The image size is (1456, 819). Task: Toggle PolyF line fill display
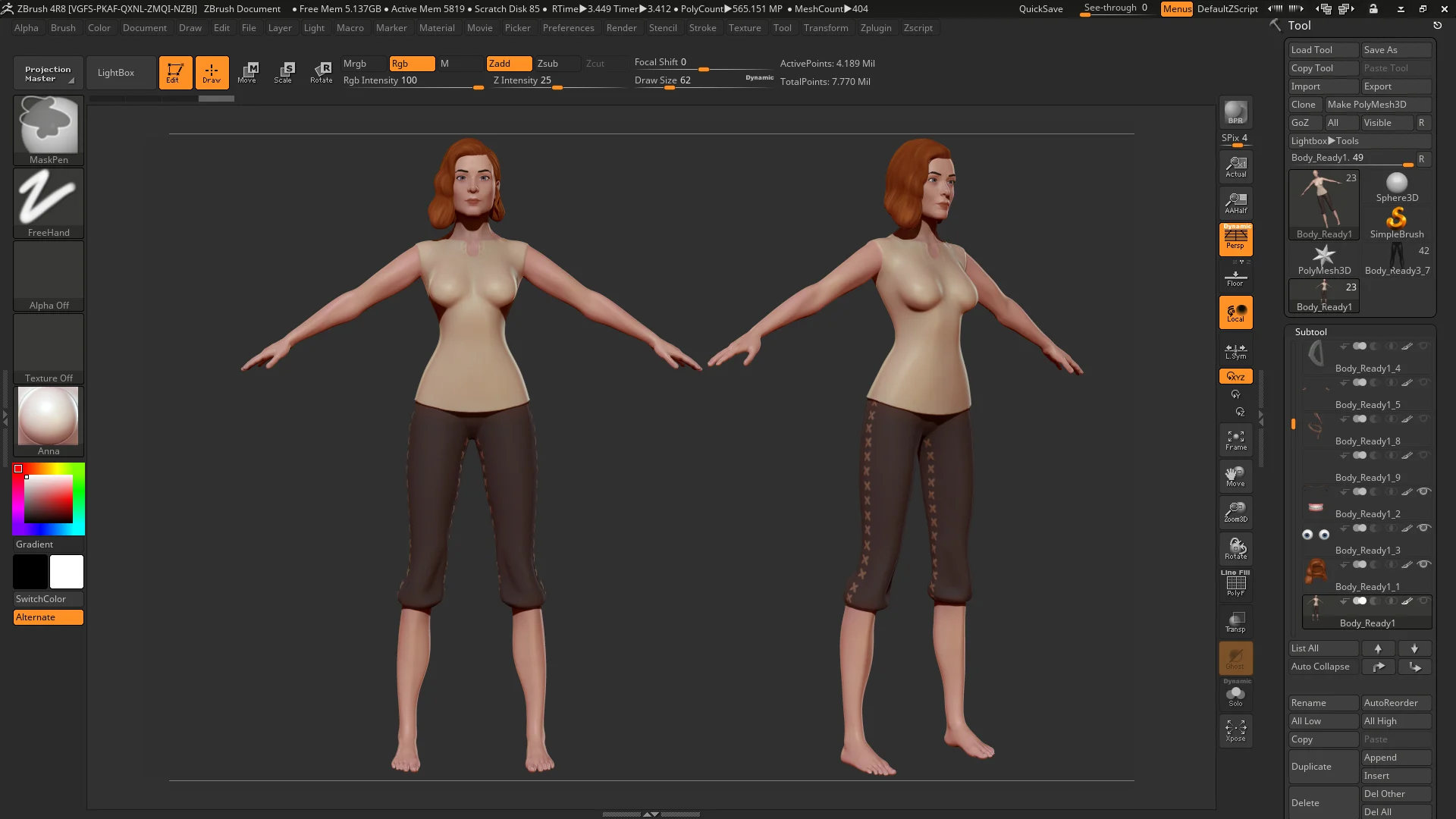point(1235,584)
